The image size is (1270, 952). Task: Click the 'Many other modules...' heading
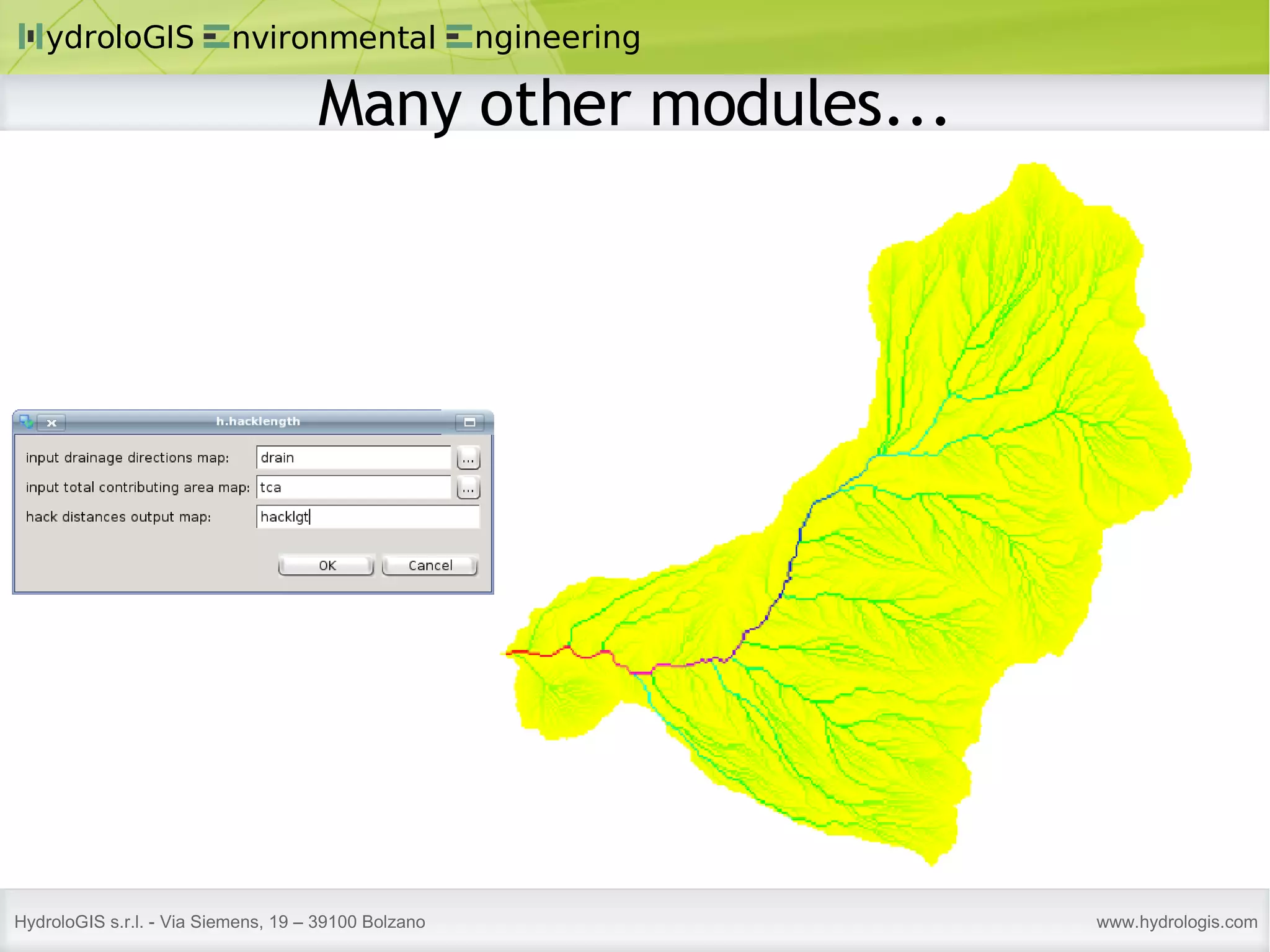(x=633, y=104)
